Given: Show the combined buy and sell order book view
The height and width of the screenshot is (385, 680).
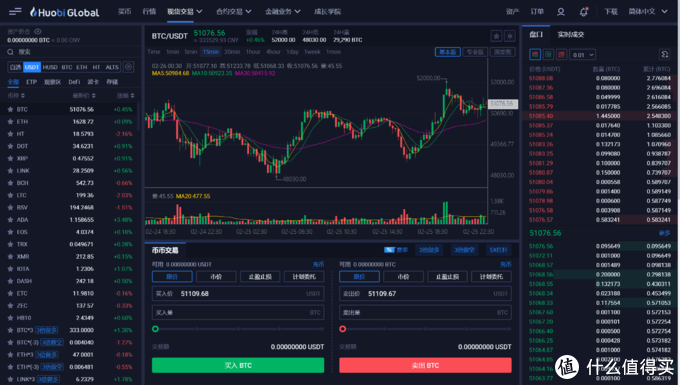Looking at the screenshot, I should pos(535,55).
